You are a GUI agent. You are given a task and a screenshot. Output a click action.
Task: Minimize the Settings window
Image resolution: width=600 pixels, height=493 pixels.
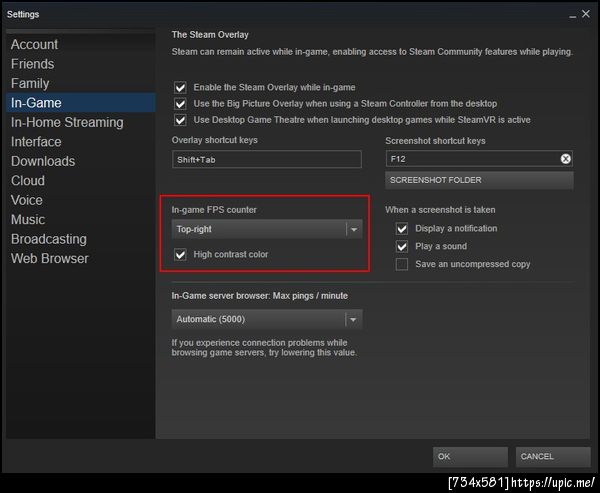572,15
